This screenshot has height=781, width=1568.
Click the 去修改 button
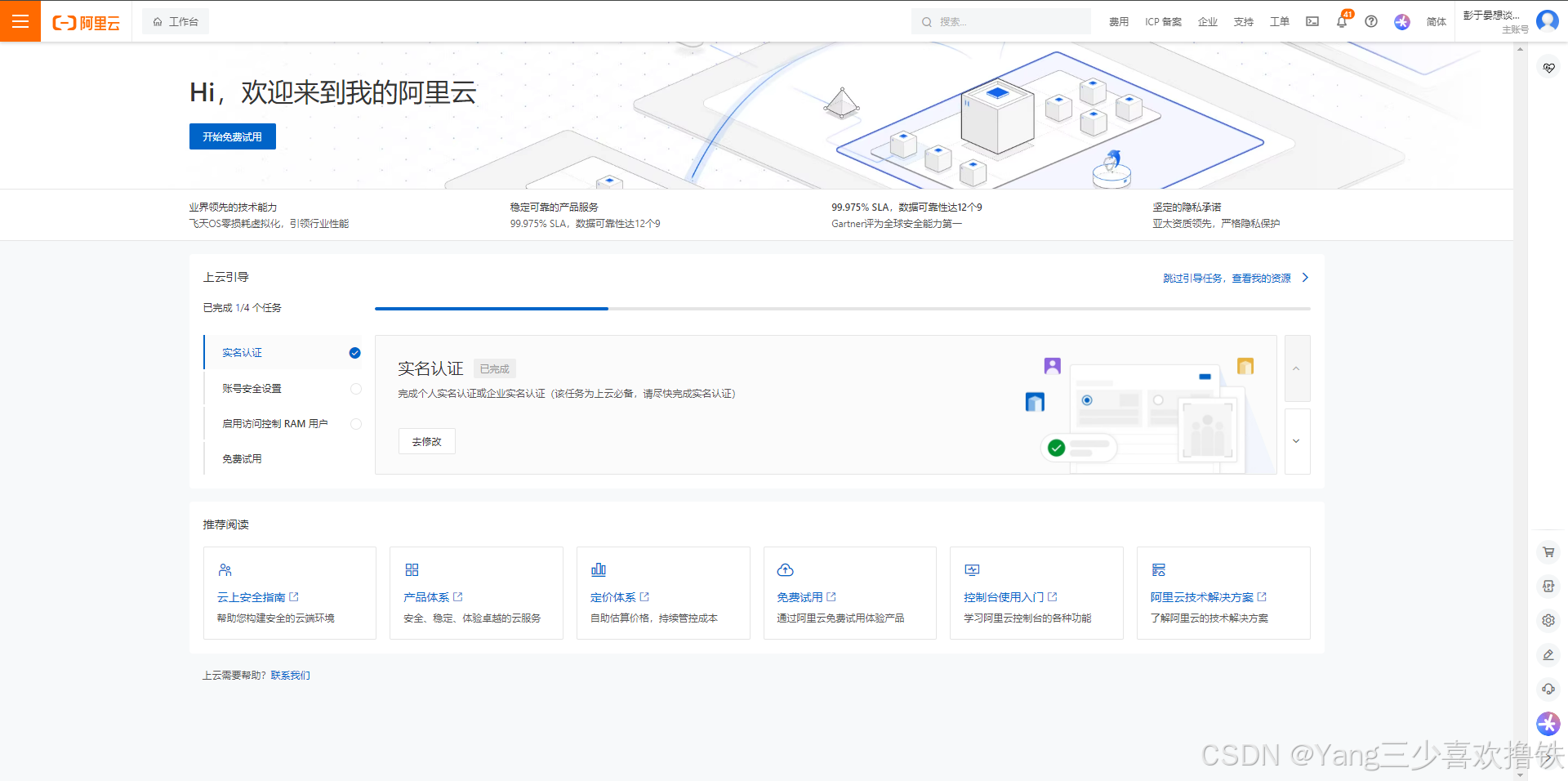427,441
